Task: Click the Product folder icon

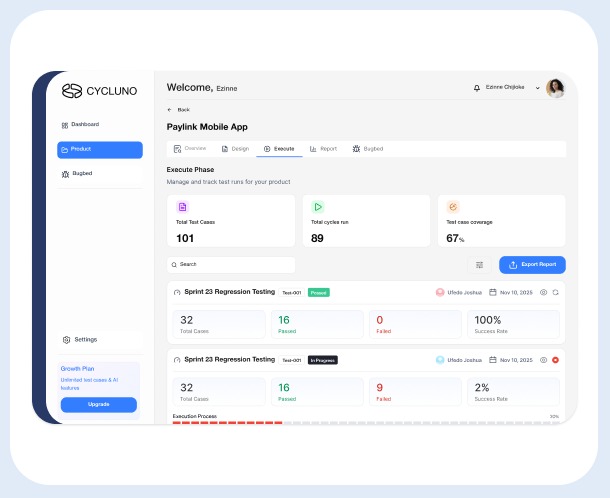Action: 65,150
